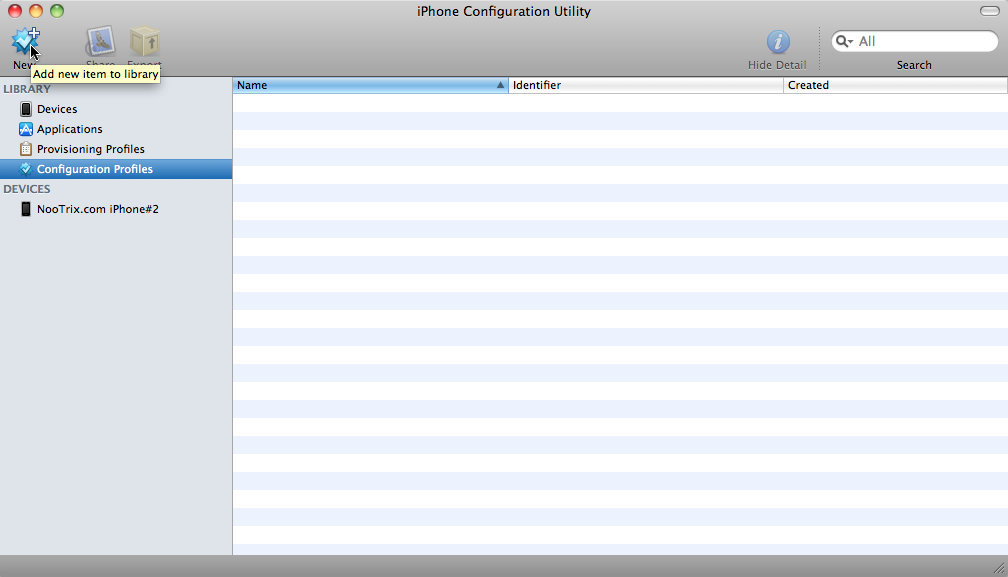Click the yellow minimize window button
This screenshot has width=1008, height=577.
(36, 11)
